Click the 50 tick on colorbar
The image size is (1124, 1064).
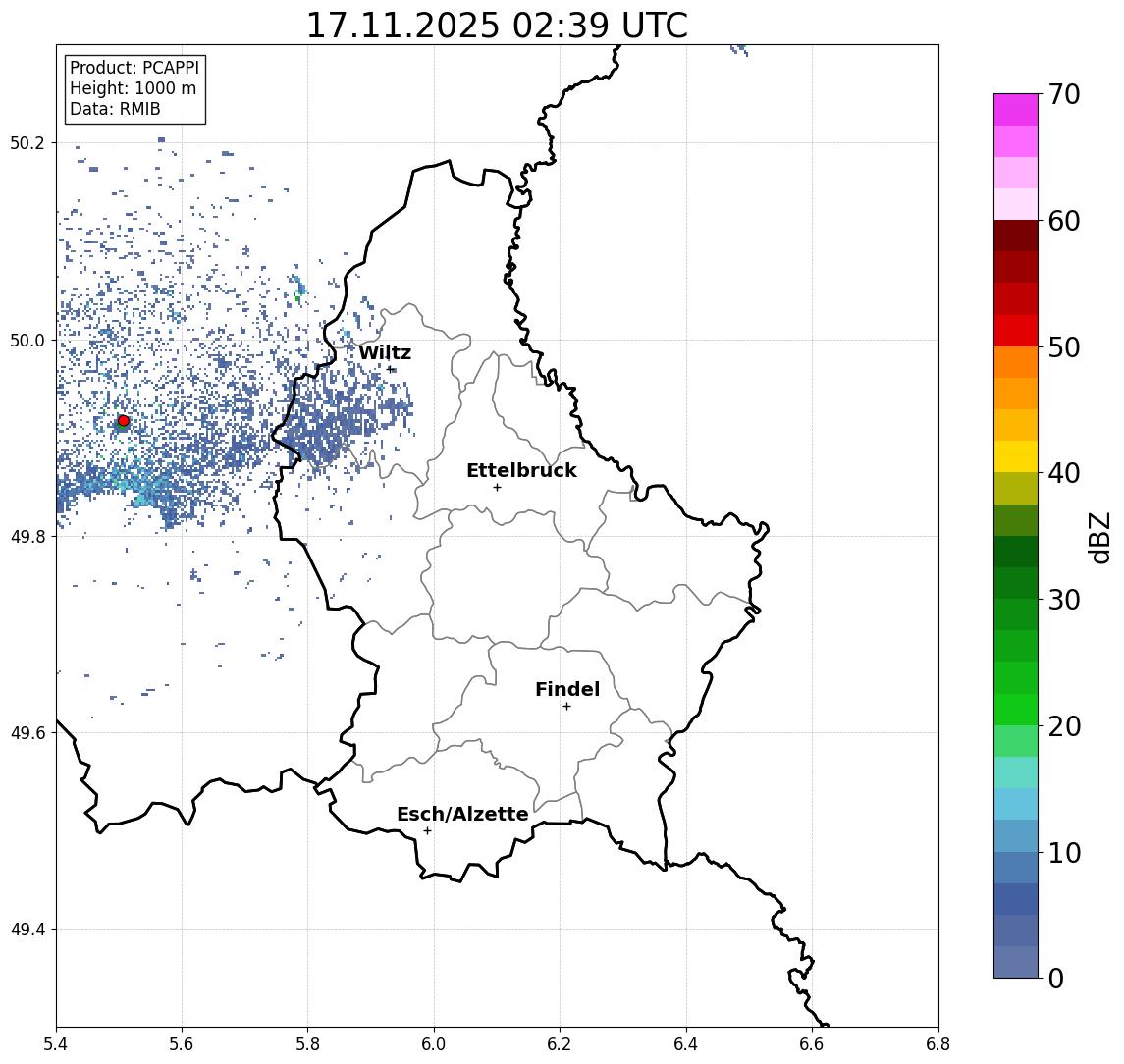click(x=1064, y=347)
